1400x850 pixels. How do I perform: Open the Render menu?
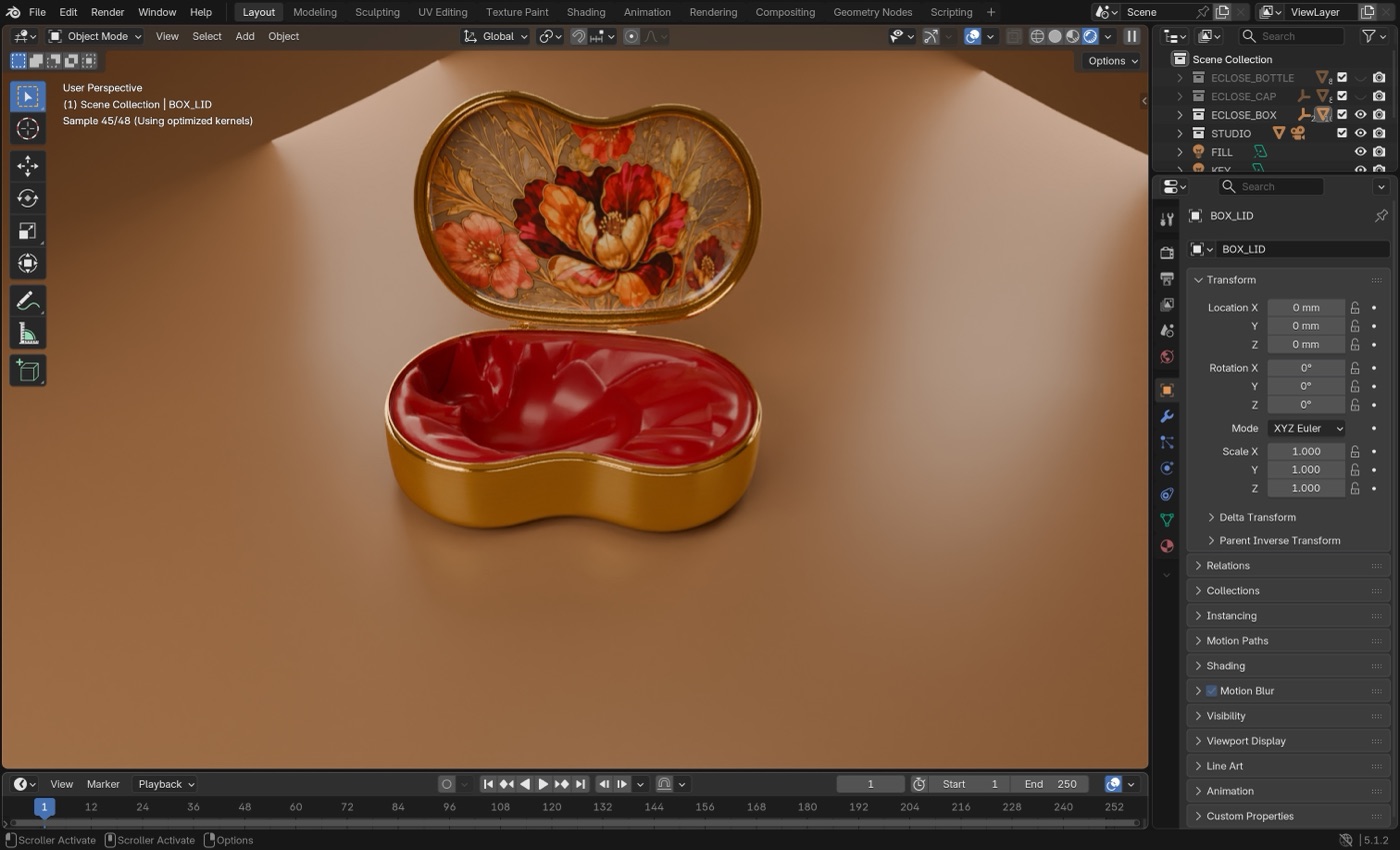[x=107, y=12]
